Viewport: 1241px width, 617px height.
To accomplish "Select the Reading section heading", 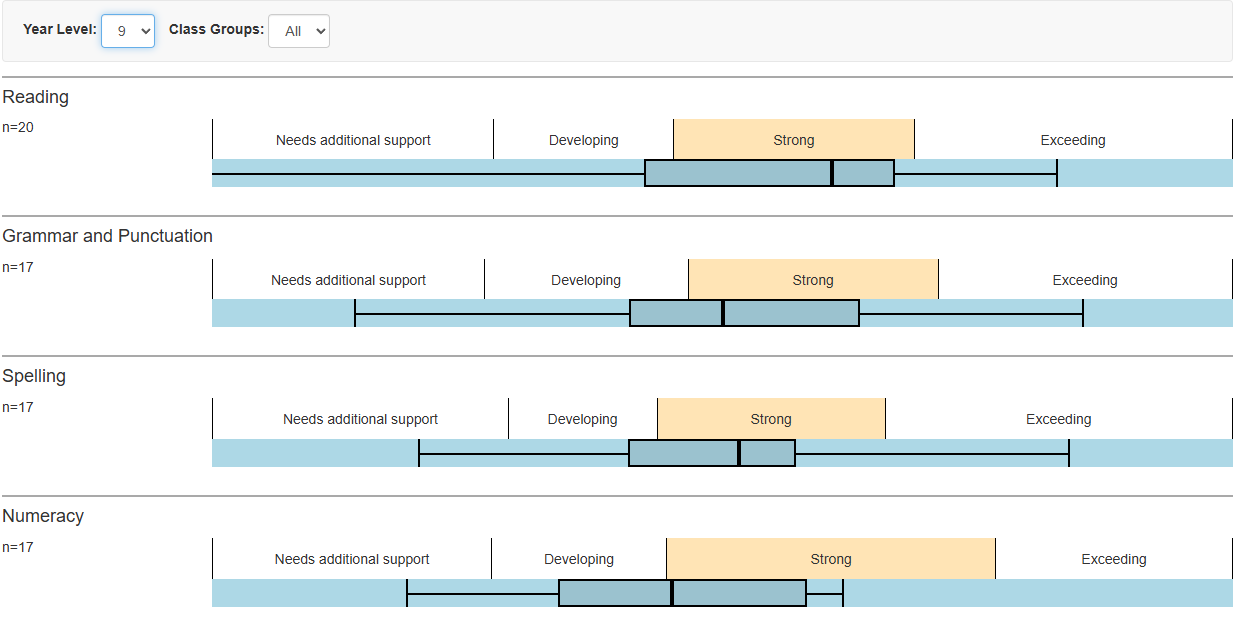I will pos(35,97).
